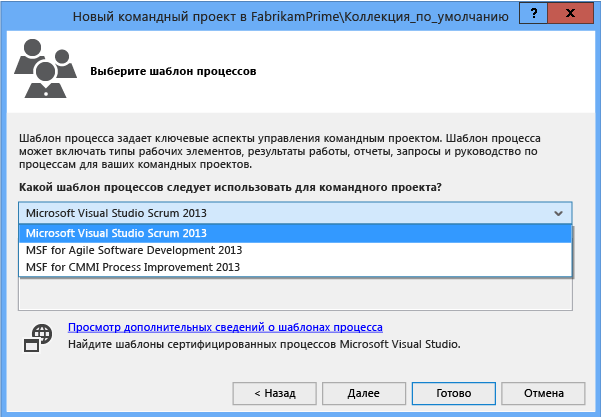This screenshot has width=601, height=417.
Task: Collapse the process template dropdown arrow
Action: 558,213
